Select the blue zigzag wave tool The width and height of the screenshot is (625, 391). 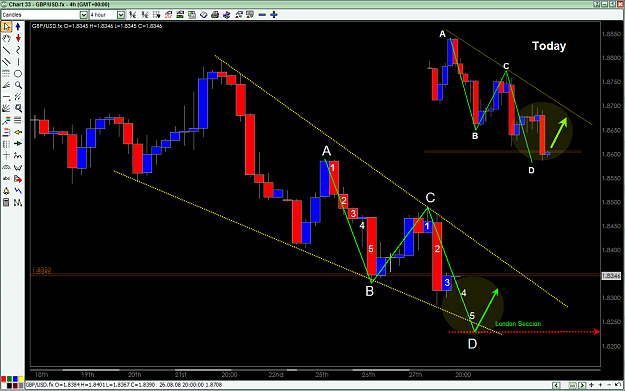click(x=18, y=191)
